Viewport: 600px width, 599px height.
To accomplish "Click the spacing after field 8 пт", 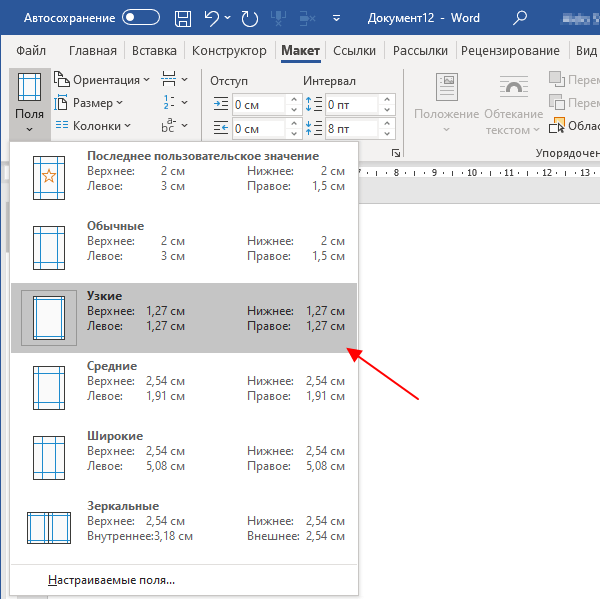I will point(352,129).
